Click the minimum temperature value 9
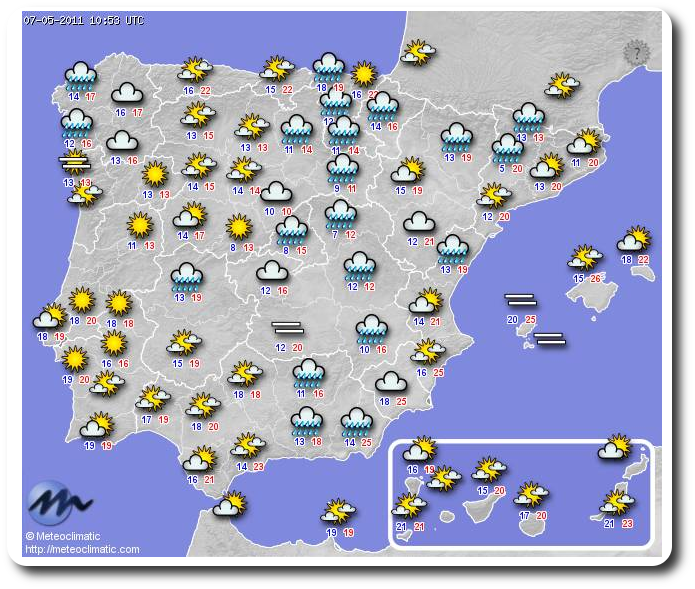The height and width of the screenshot is (589, 695). (337, 189)
